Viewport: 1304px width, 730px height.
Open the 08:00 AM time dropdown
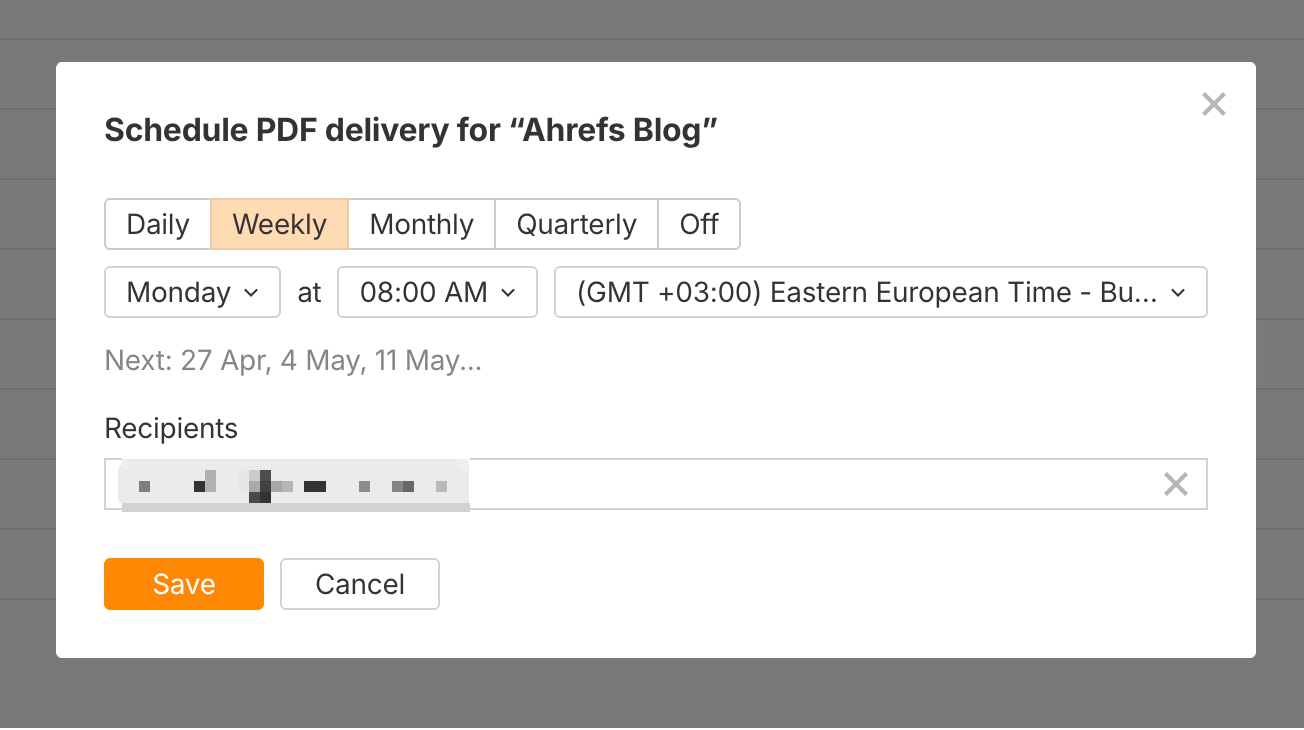coord(437,292)
